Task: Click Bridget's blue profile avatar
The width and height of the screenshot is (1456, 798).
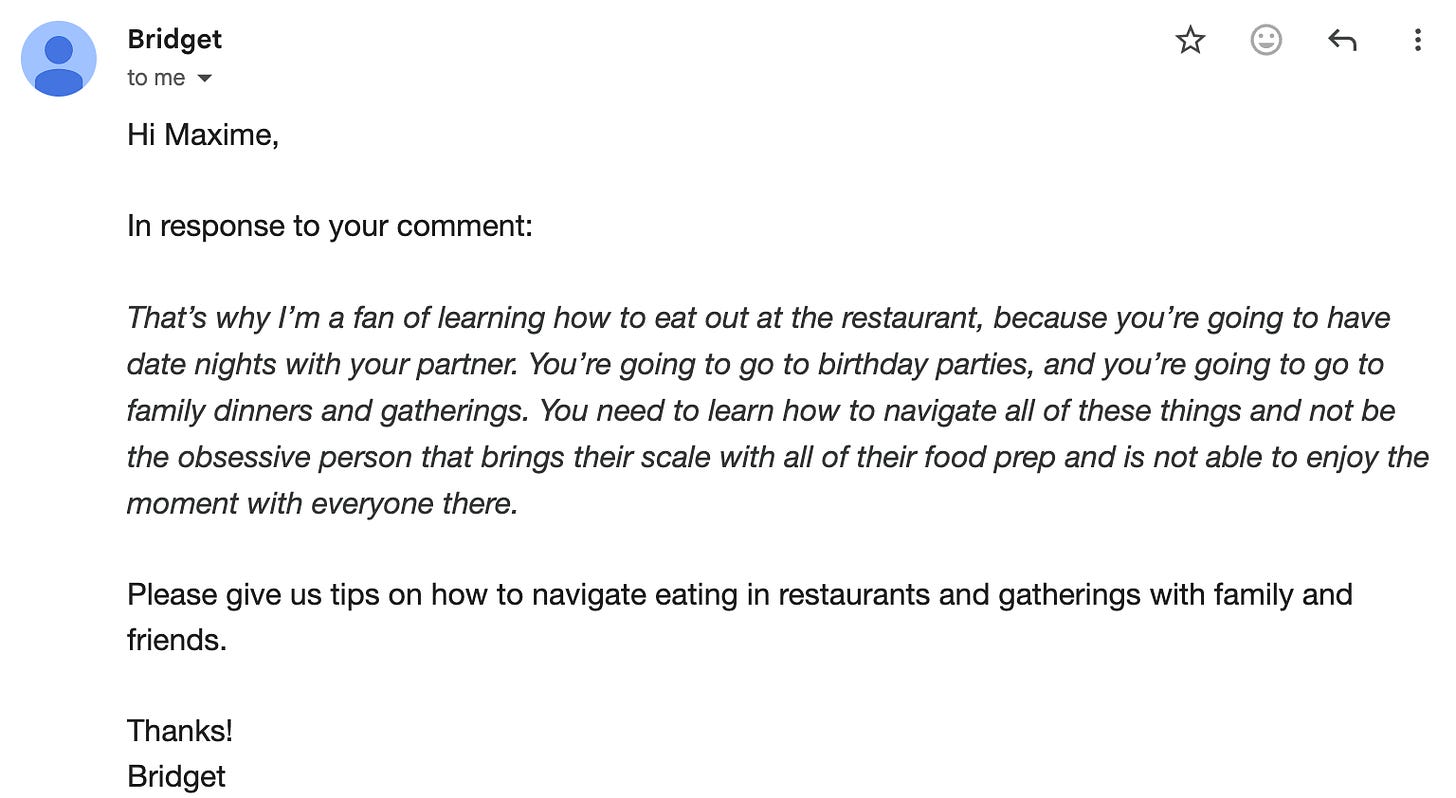Action: pos(59,59)
